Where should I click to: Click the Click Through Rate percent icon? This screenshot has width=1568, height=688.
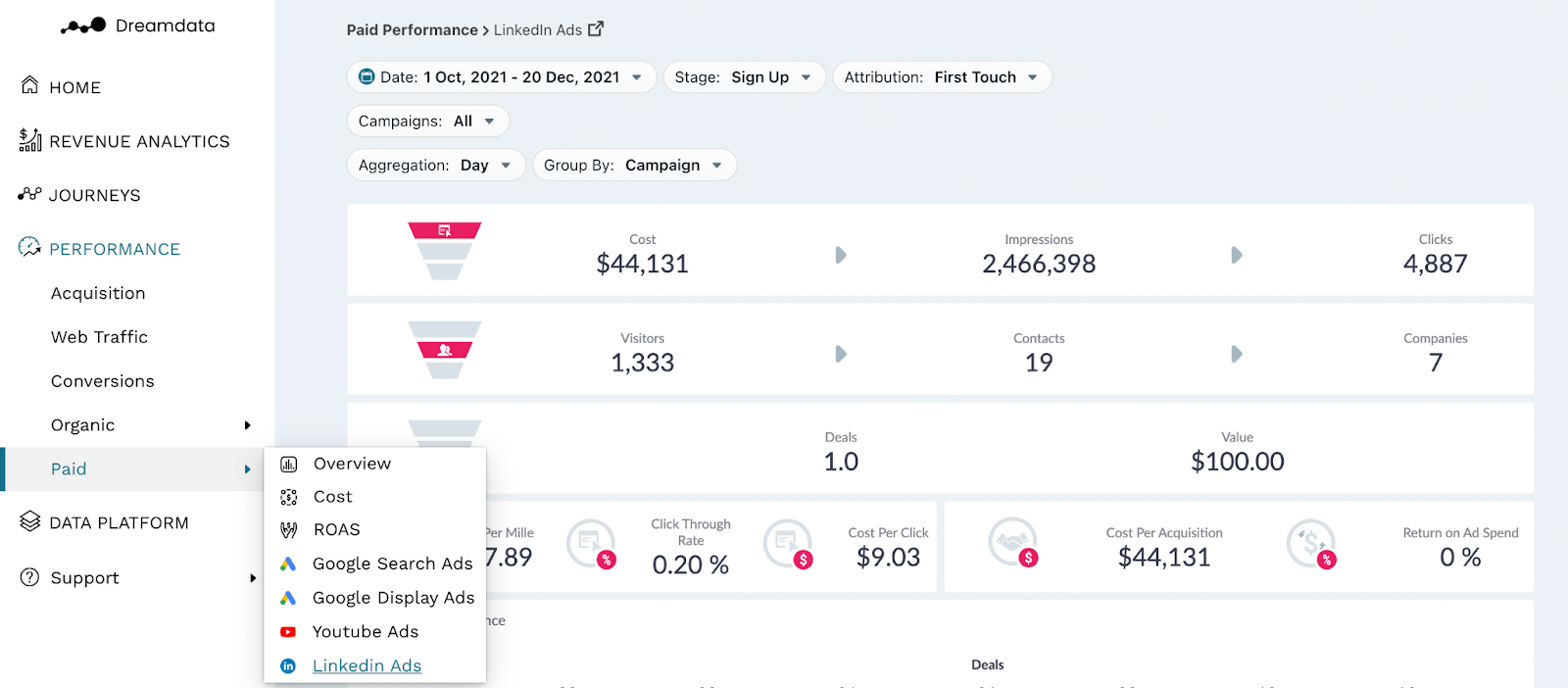(593, 544)
